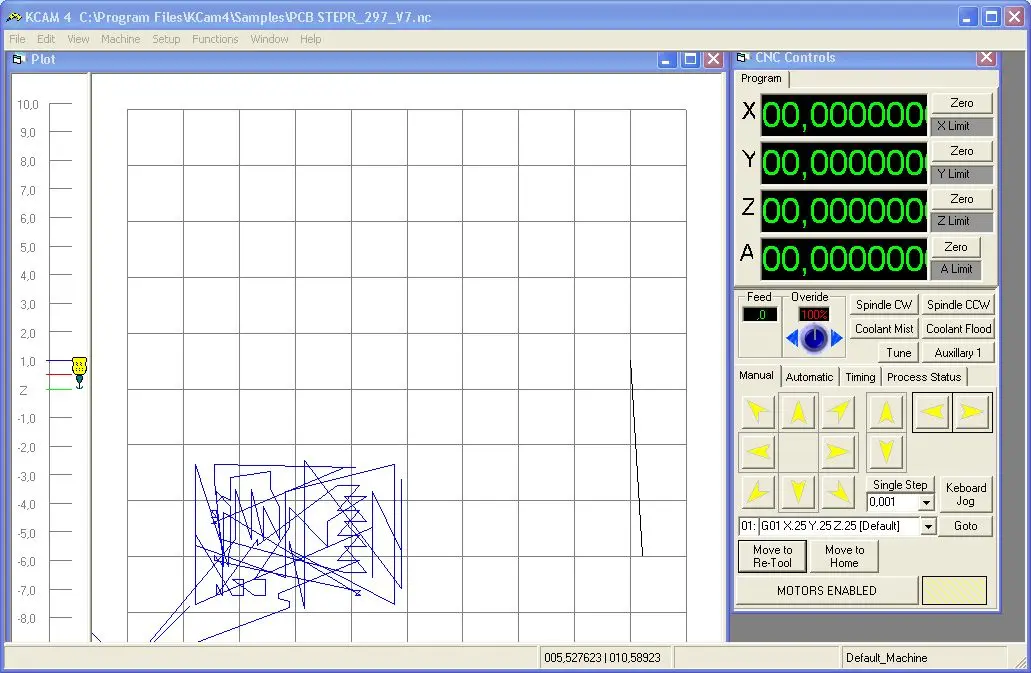Screen dimensions: 1031x673
Task: Jog X axis right with yellow arrow
Action: 838,452
